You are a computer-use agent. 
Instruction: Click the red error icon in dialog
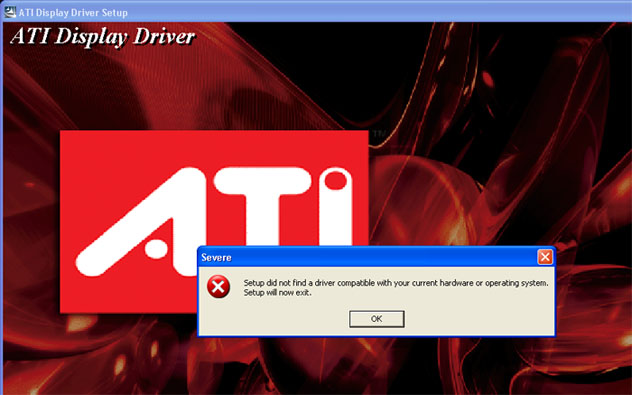click(x=218, y=287)
